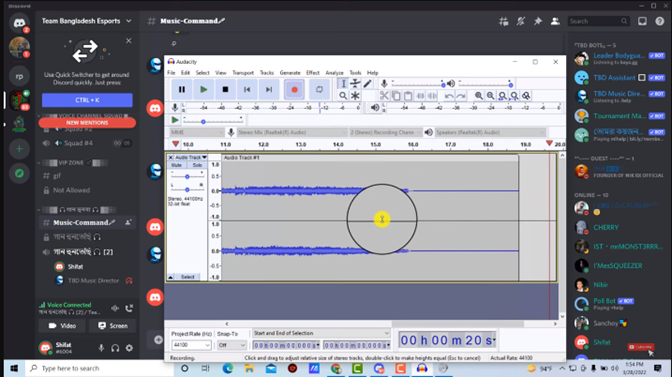Open the Edit menu in Audacity
672x377 pixels.
click(185, 73)
